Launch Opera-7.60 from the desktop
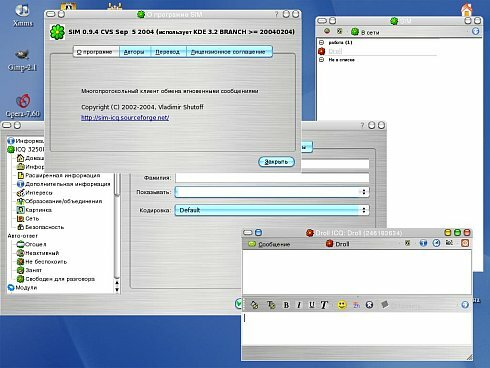 pyautogui.click(x=23, y=106)
